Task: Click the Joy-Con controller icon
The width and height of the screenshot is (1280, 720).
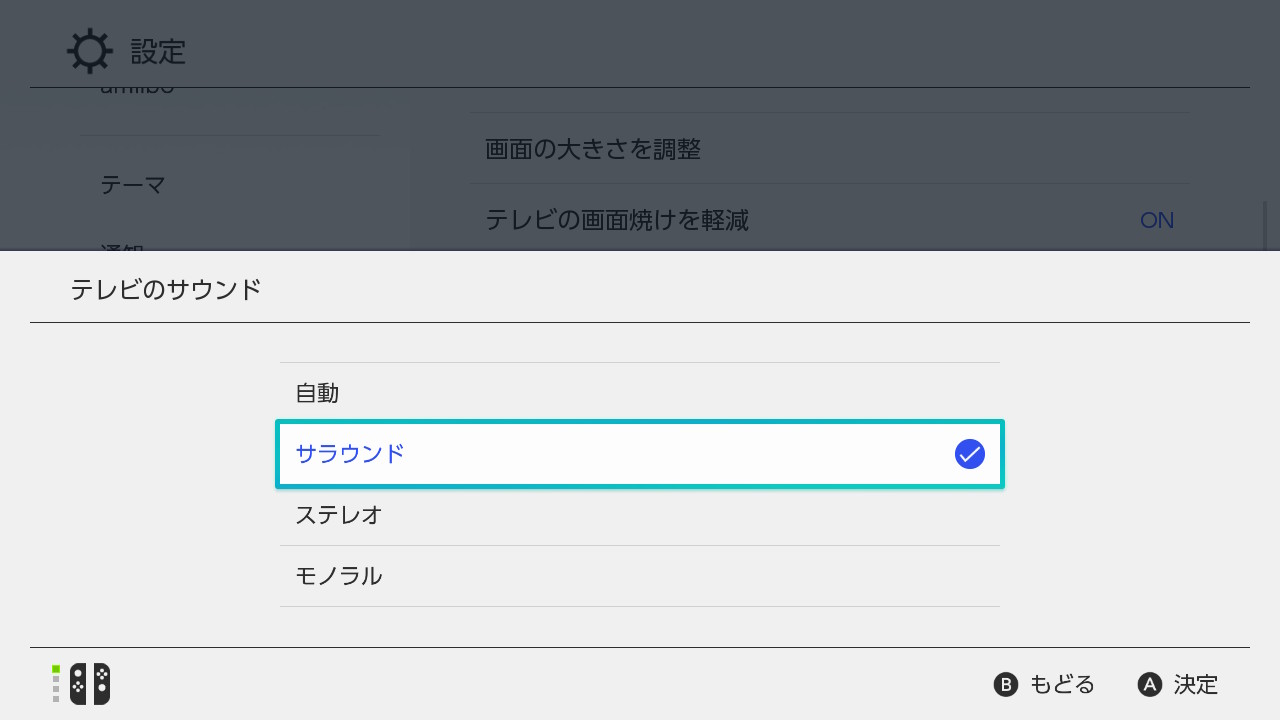Action: point(90,684)
